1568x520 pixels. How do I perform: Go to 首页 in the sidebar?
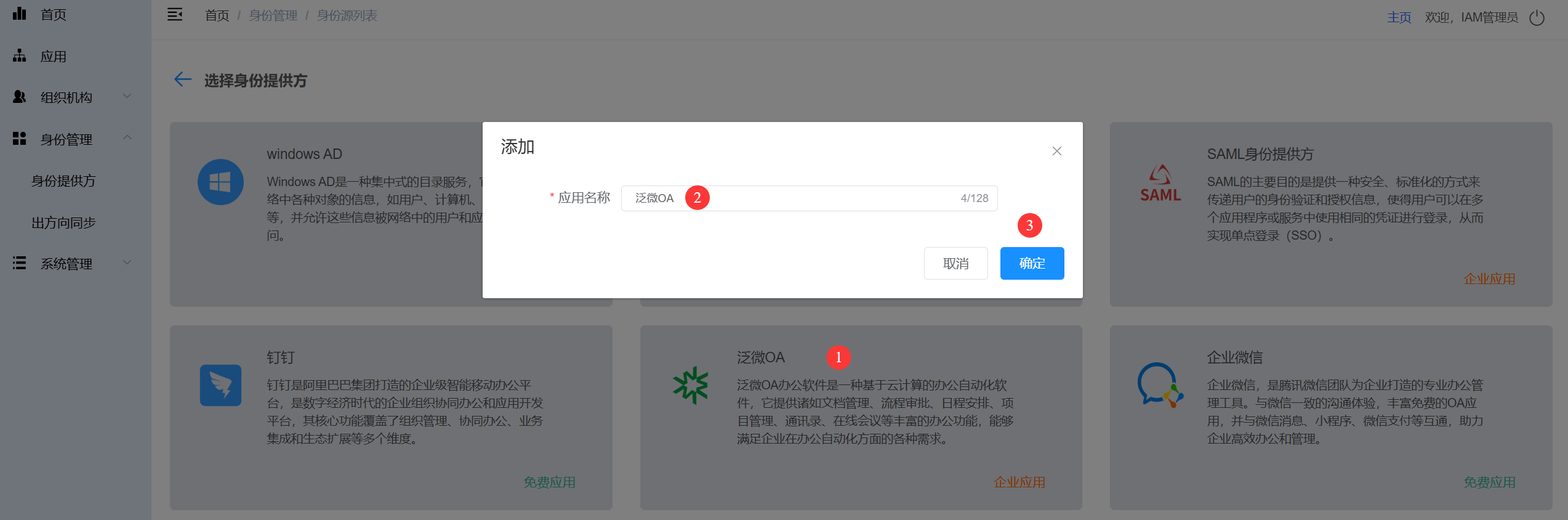point(53,15)
